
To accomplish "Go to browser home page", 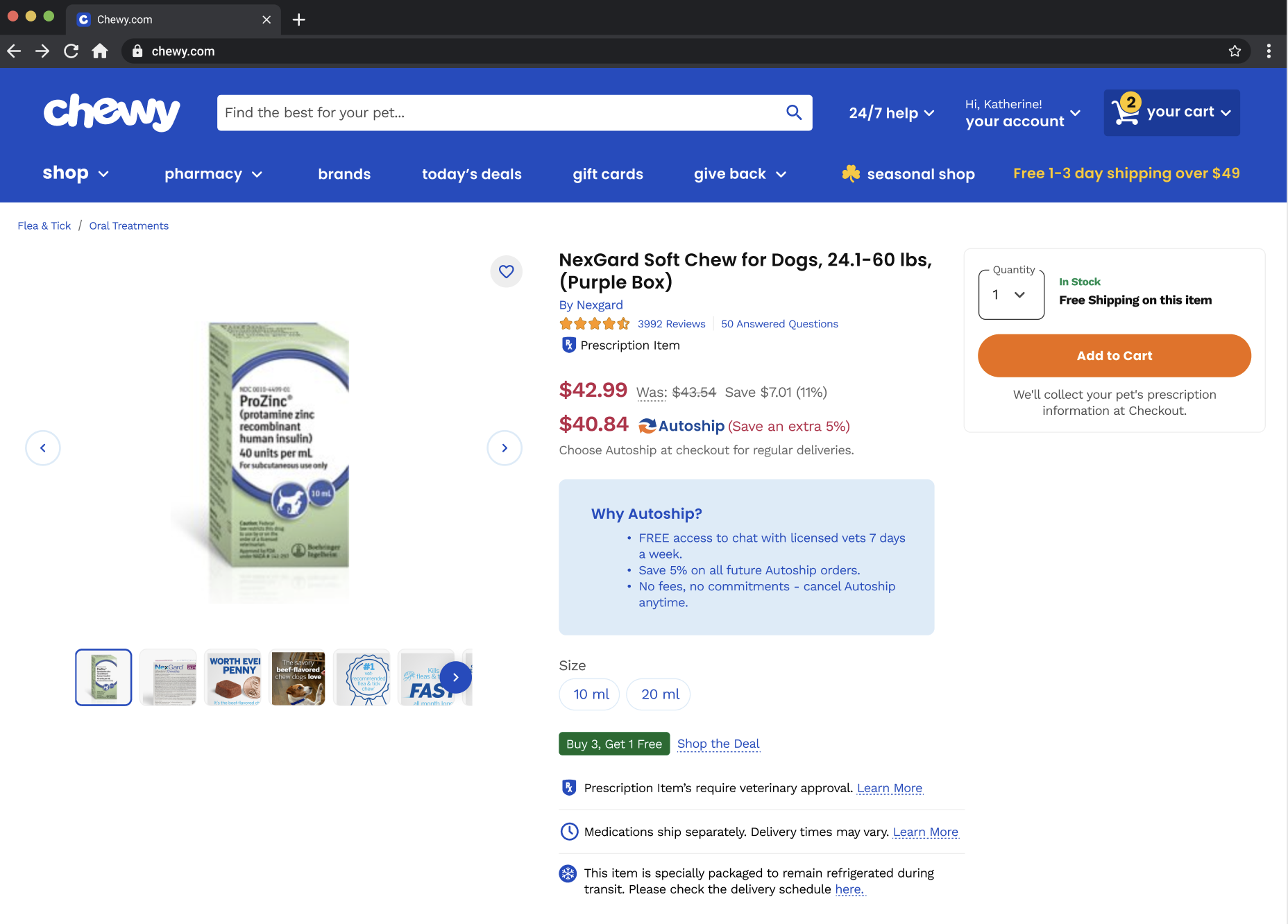I will [100, 51].
